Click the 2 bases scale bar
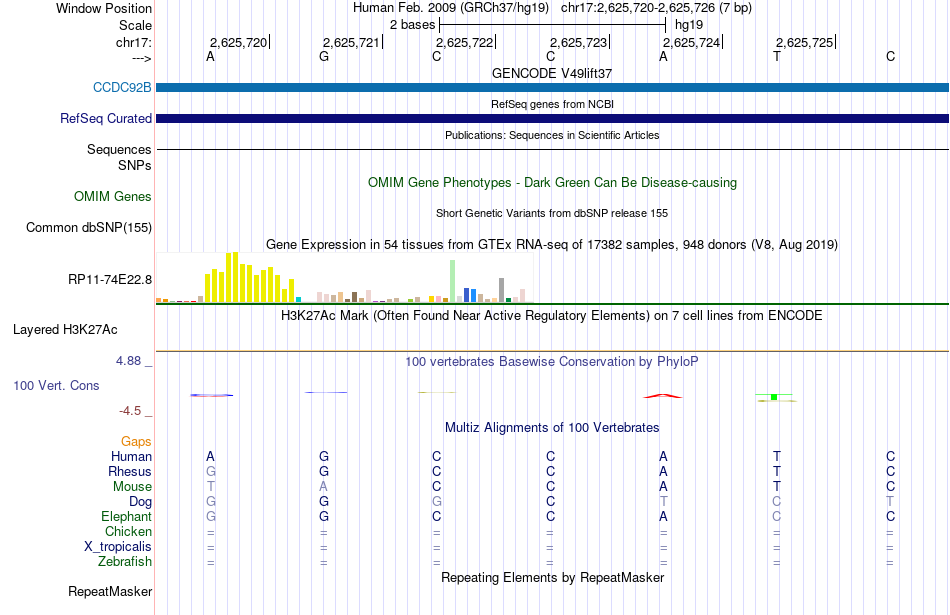Screen dimensions: 950x615 click(x=553, y=25)
